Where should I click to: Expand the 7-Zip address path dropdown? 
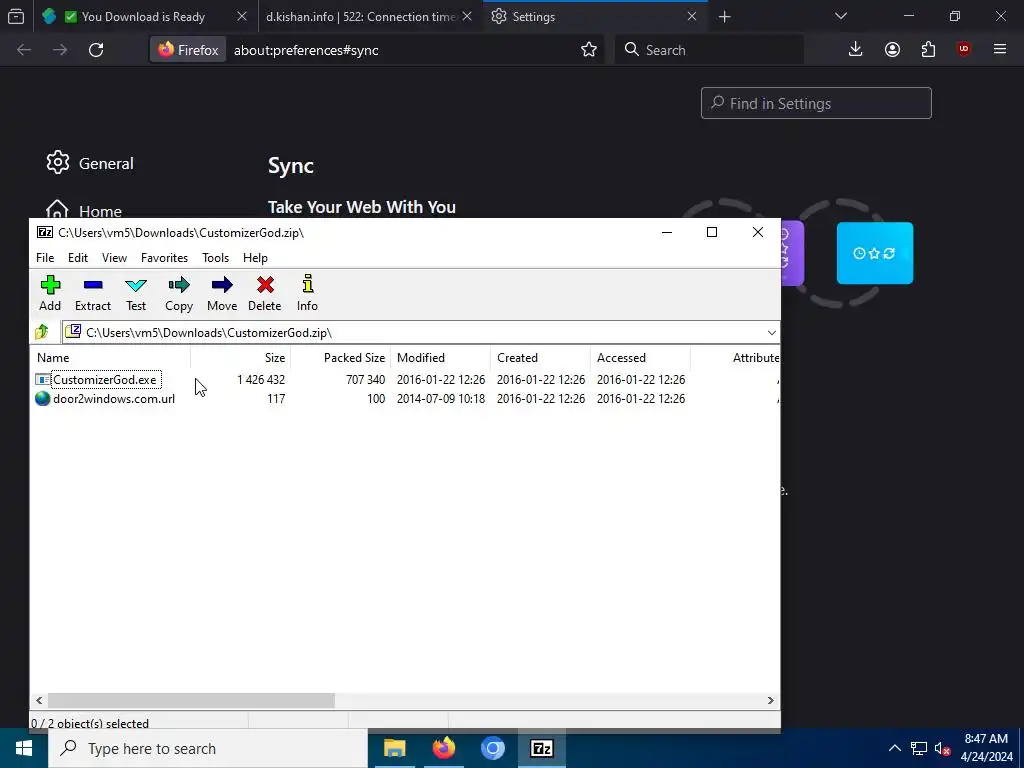click(771, 332)
